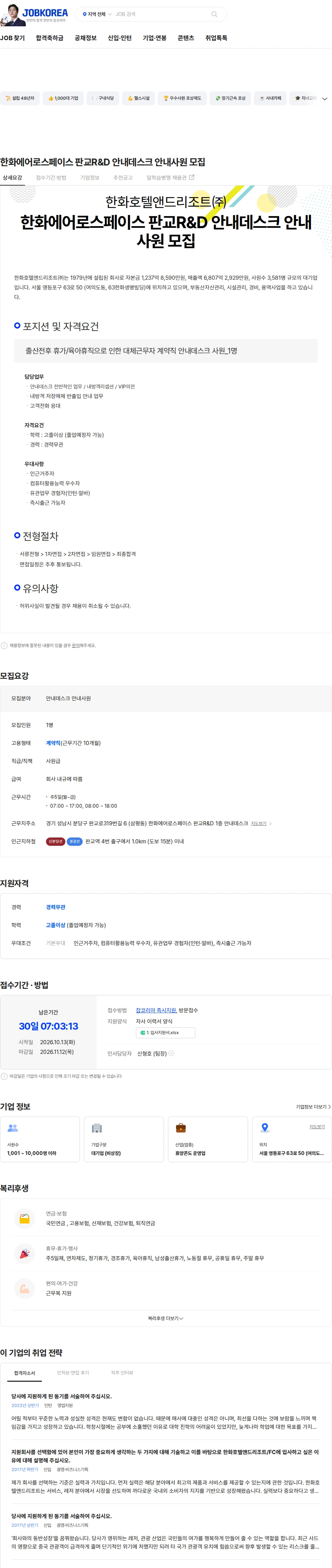Viewport: 332px width, 1568px height.
Task: Click the search magnifier icon
Action: pyautogui.click(x=214, y=14)
